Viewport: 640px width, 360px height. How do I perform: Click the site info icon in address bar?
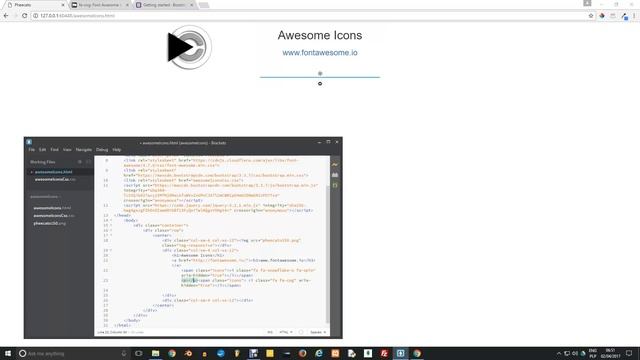pos(36,16)
